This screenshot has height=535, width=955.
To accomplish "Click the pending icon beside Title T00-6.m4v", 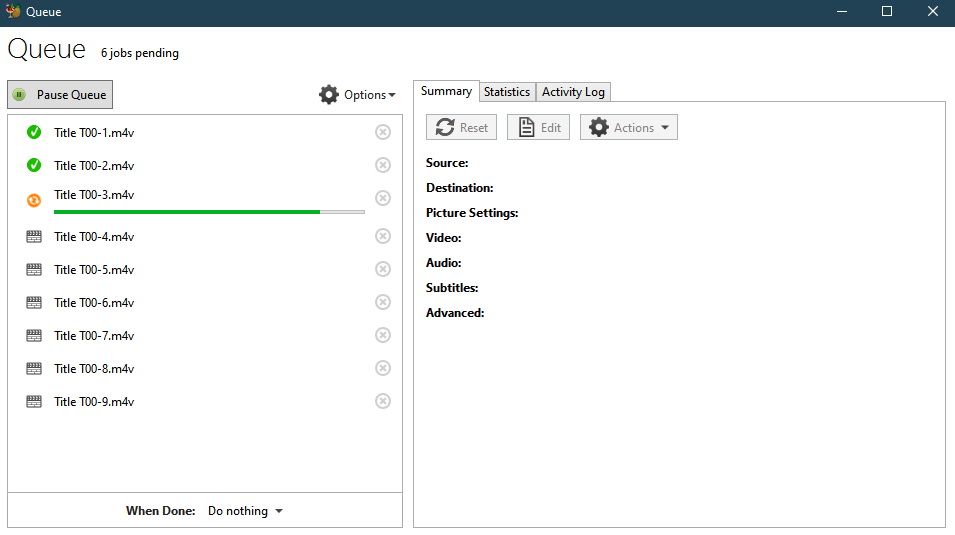I will [34, 302].
